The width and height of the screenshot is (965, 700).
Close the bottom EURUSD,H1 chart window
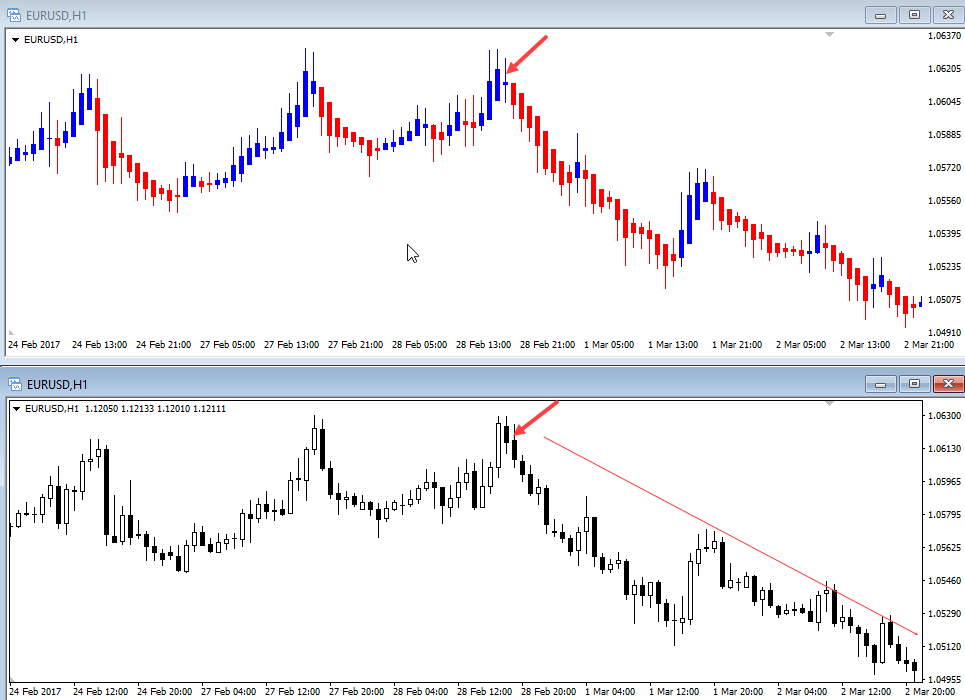tap(947, 383)
